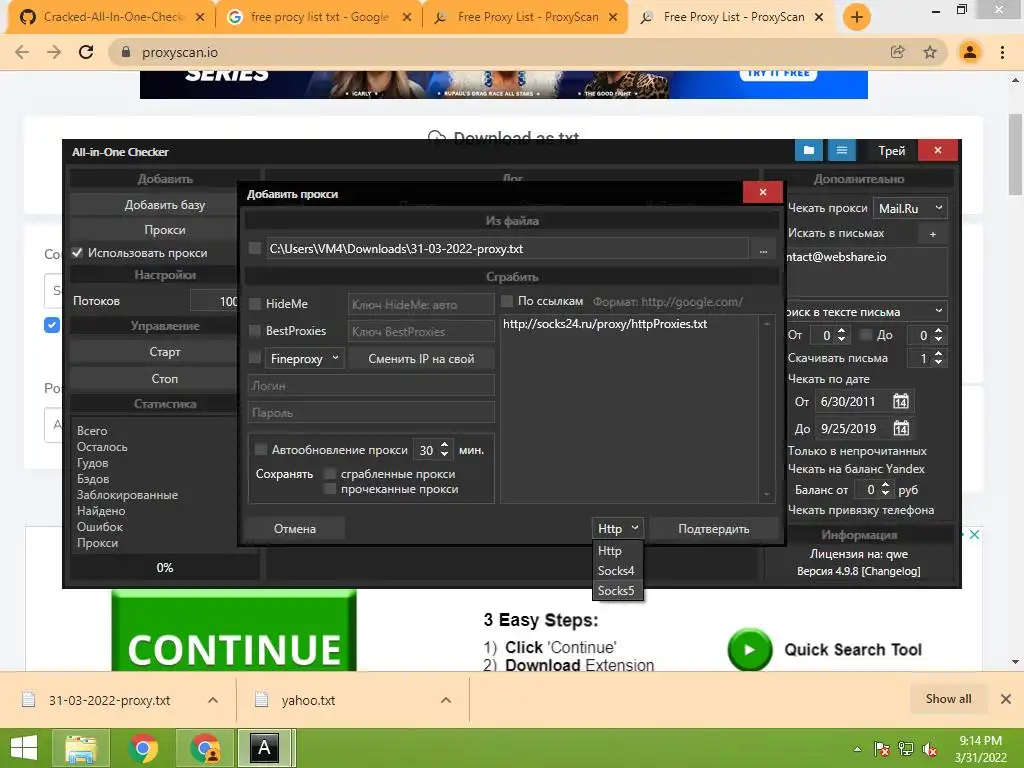The width and height of the screenshot is (1024, 768).
Task: Click the Логин input field
Action: (x=371, y=385)
